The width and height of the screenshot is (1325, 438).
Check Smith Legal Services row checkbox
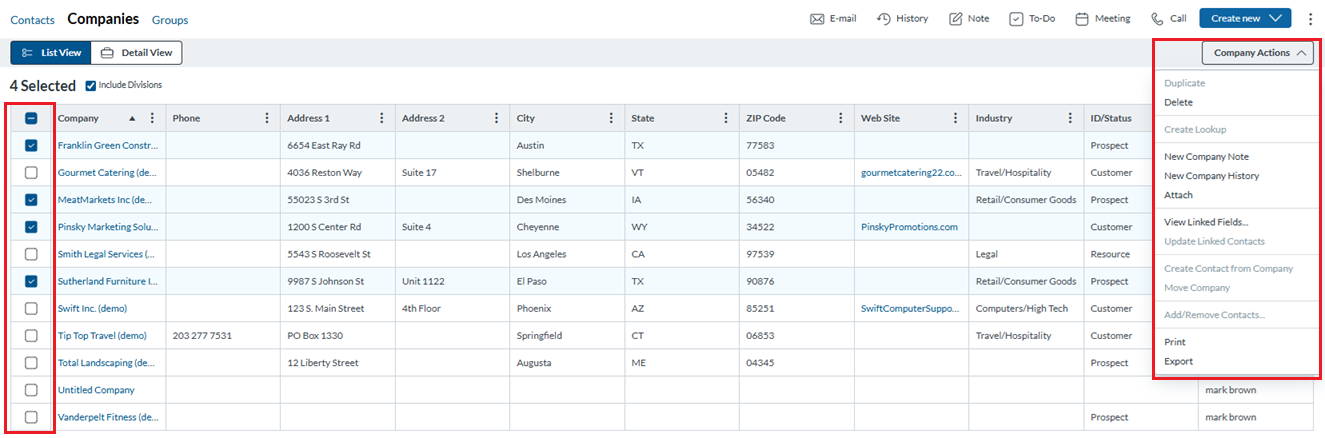coord(31,254)
